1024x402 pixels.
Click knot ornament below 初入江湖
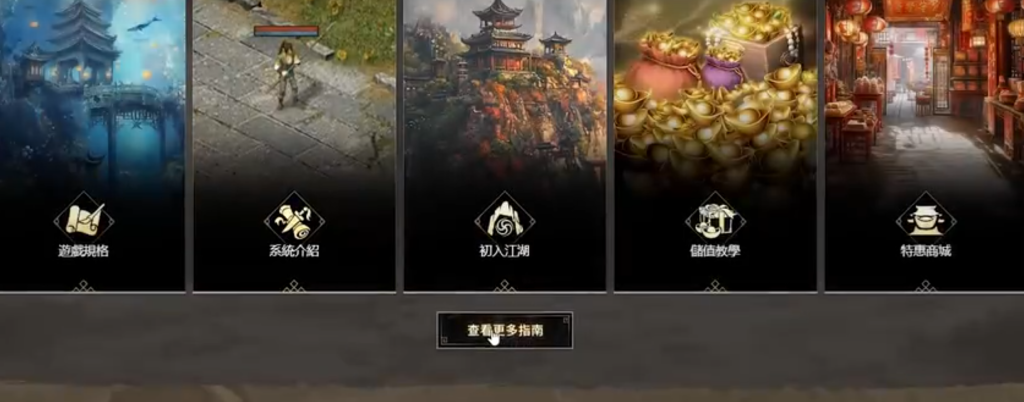(504, 286)
